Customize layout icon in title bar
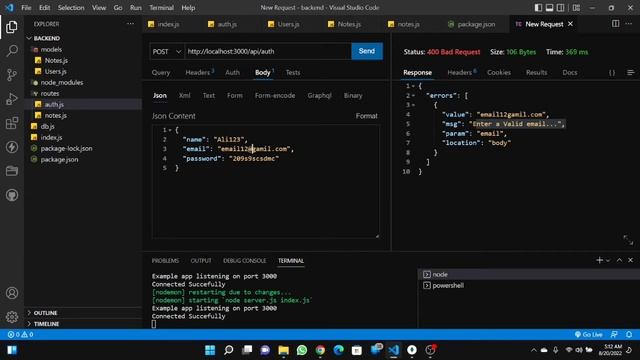Image resolution: width=640 pixels, height=360 pixels. (576, 8)
